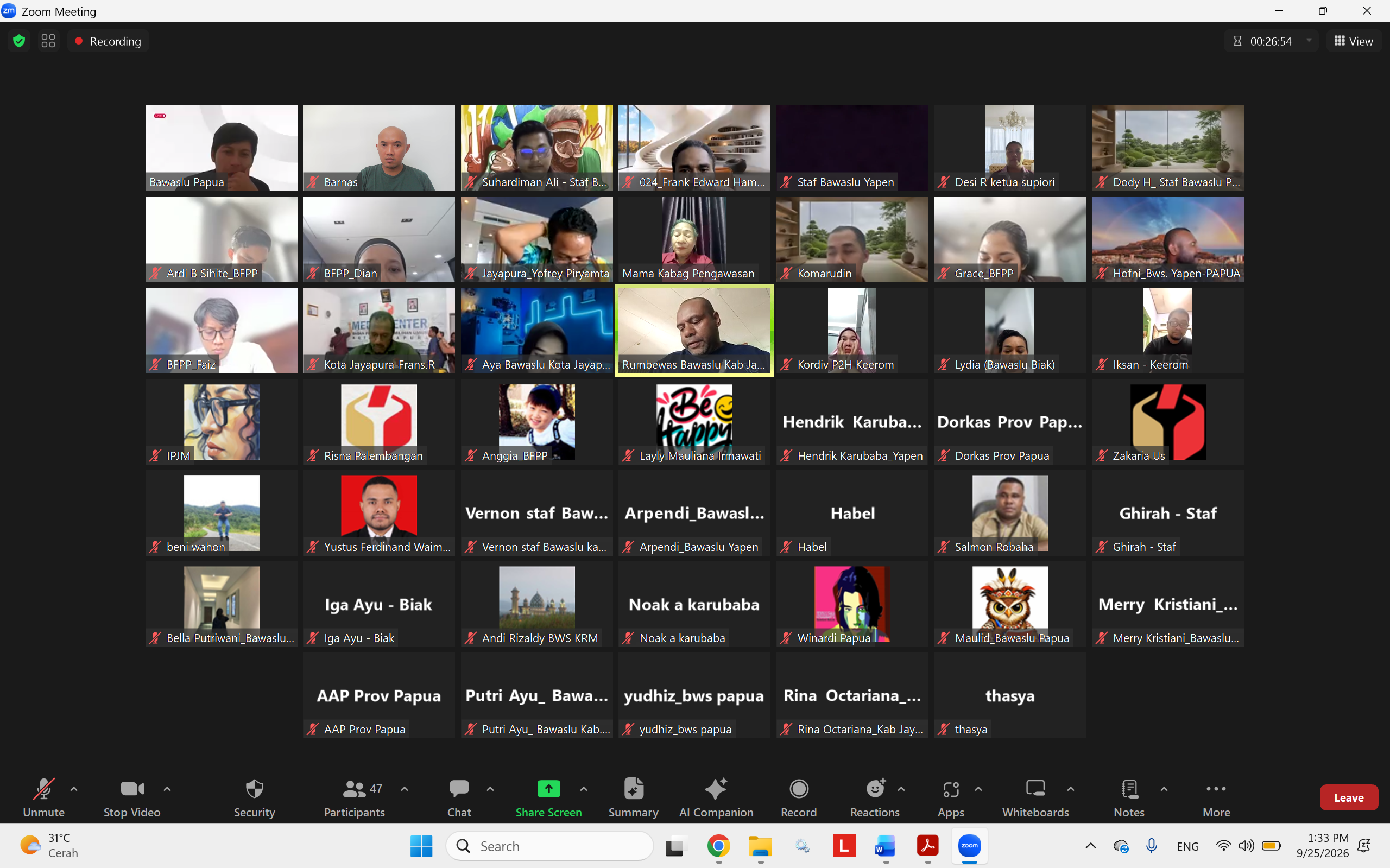
Task: Click the Zoom app icon in the taskbar
Action: pyautogui.click(x=969, y=846)
